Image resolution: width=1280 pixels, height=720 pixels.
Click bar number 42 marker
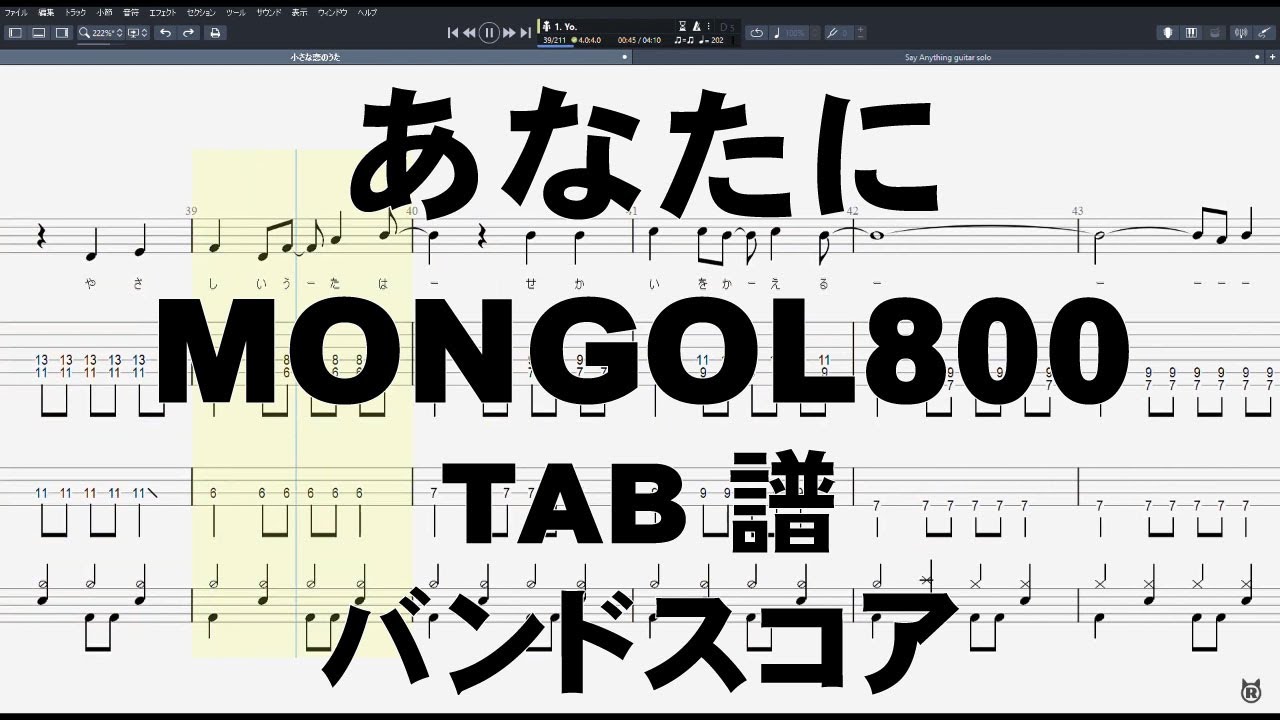pos(852,211)
